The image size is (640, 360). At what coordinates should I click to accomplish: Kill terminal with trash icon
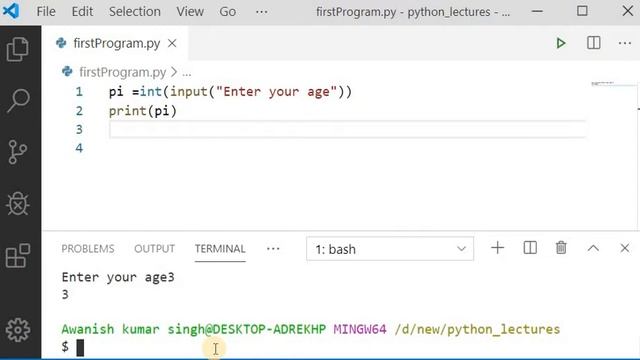click(561, 248)
